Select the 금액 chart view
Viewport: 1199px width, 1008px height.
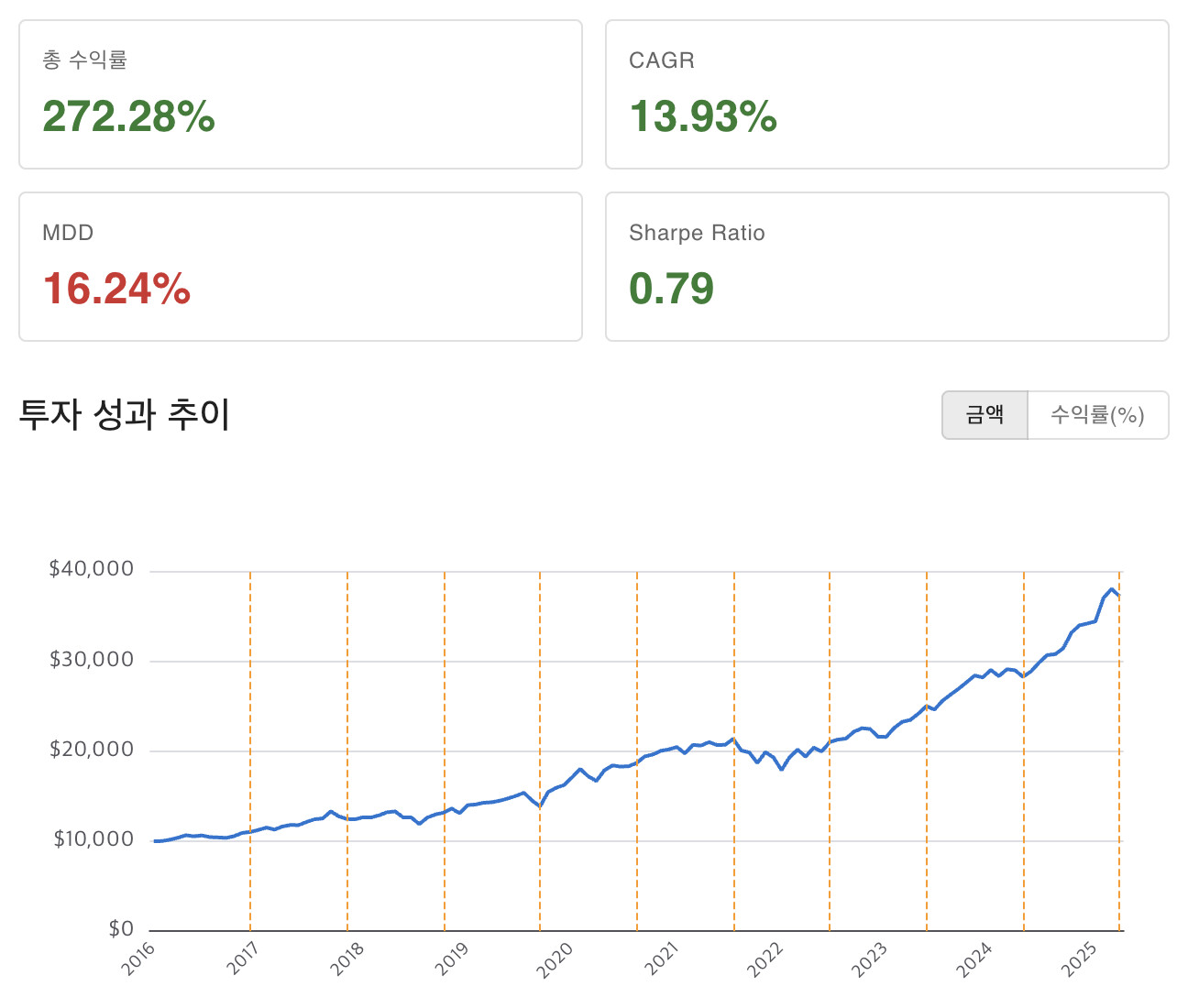tap(984, 415)
